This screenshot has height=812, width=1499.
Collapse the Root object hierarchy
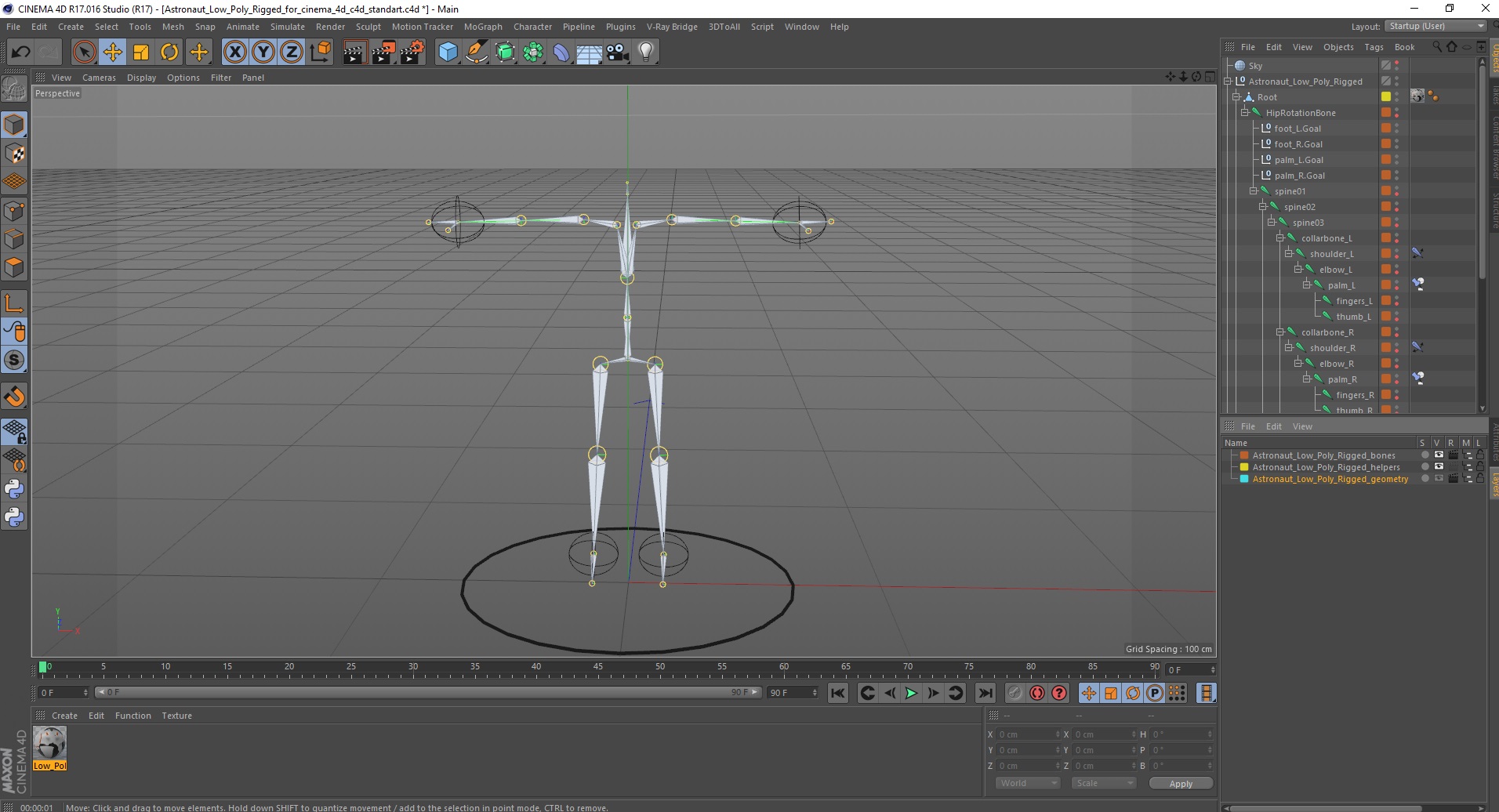click(1236, 97)
